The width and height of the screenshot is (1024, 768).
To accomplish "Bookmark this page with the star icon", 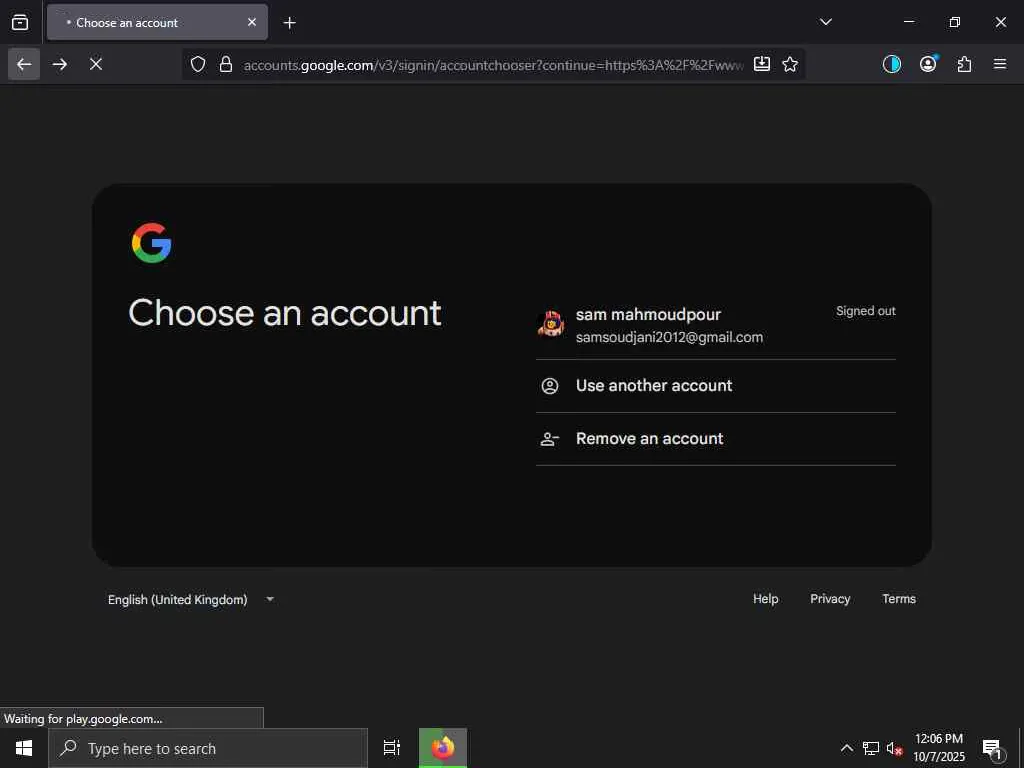I will tap(790, 64).
